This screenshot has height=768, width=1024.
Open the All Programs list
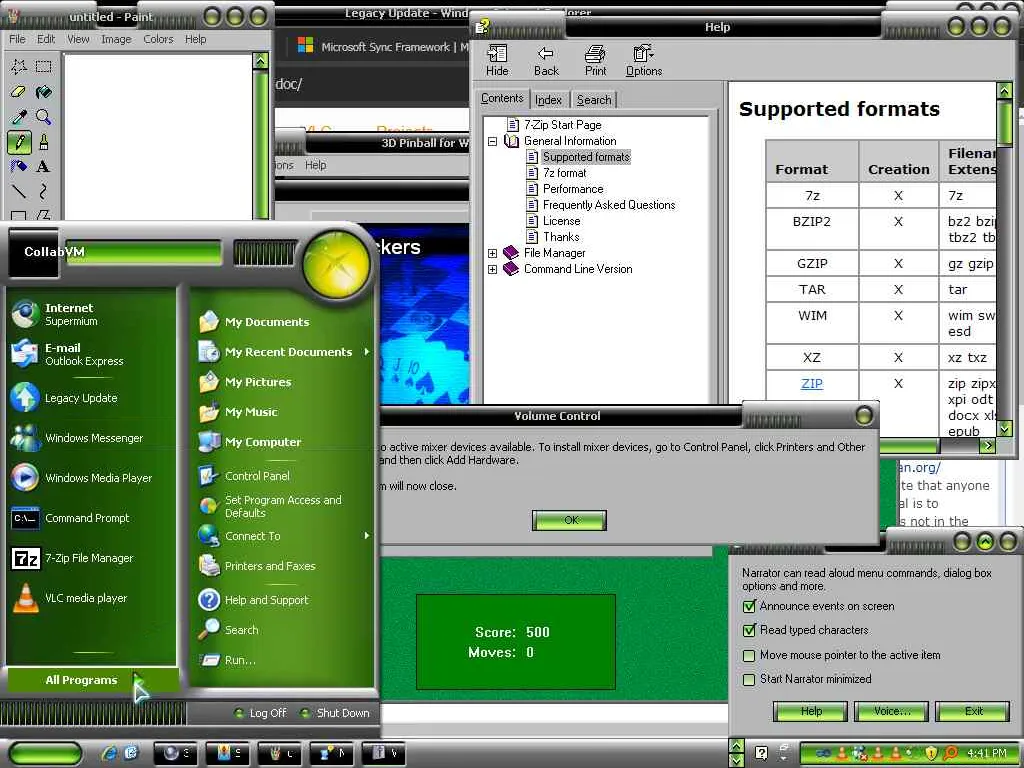coord(91,680)
